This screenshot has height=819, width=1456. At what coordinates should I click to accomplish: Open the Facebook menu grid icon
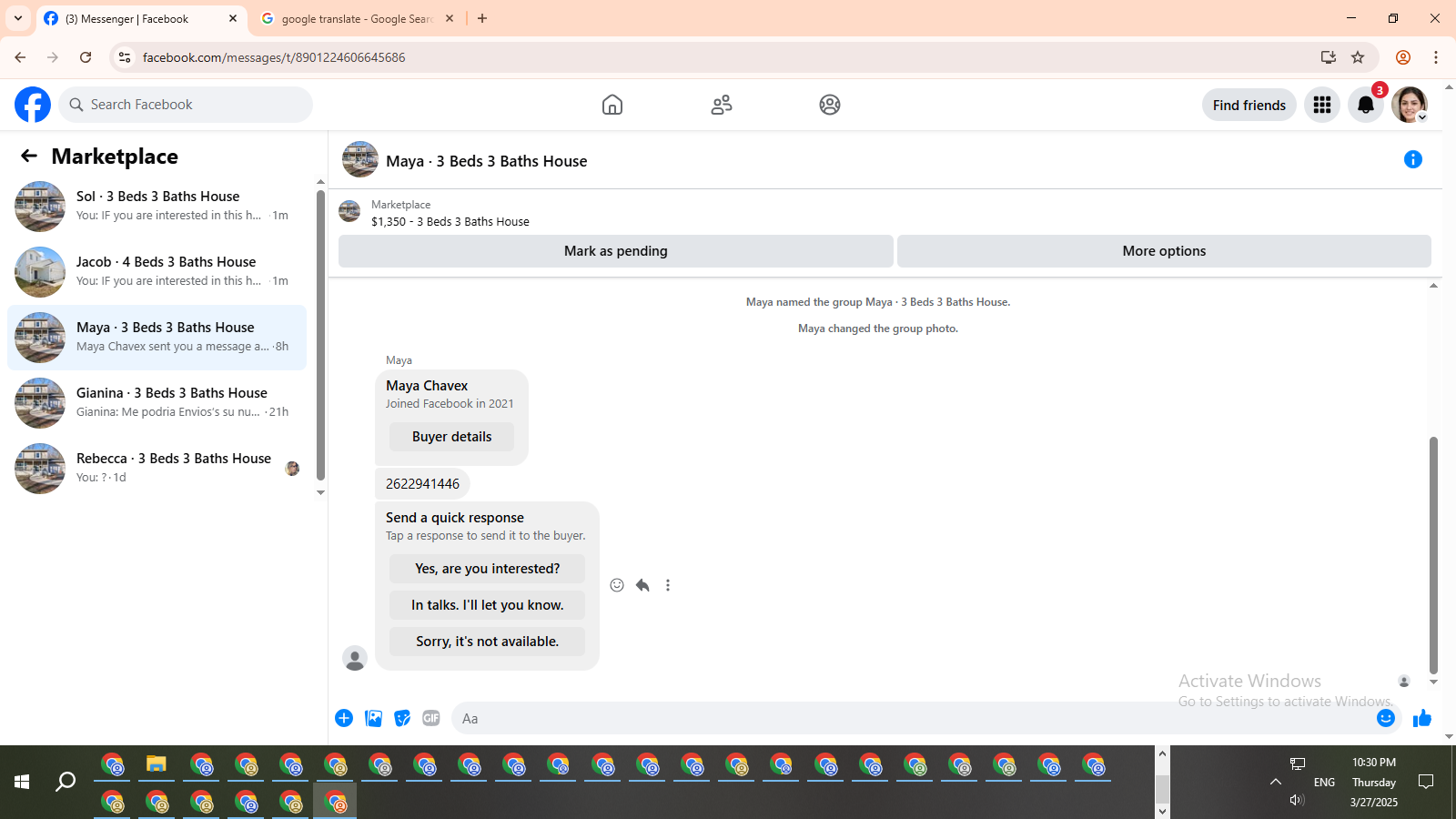click(1322, 105)
